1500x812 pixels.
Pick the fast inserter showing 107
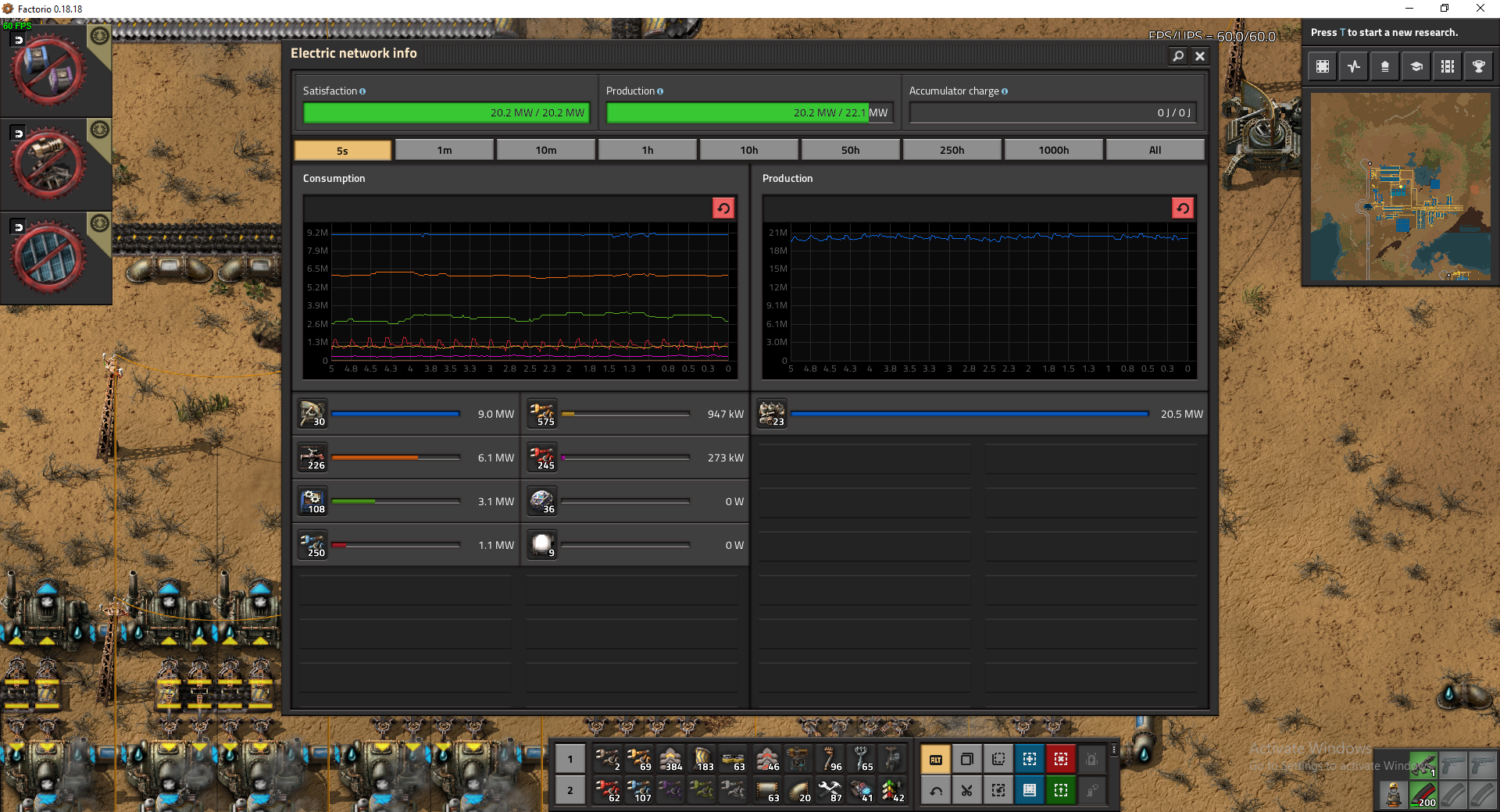[639, 790]
